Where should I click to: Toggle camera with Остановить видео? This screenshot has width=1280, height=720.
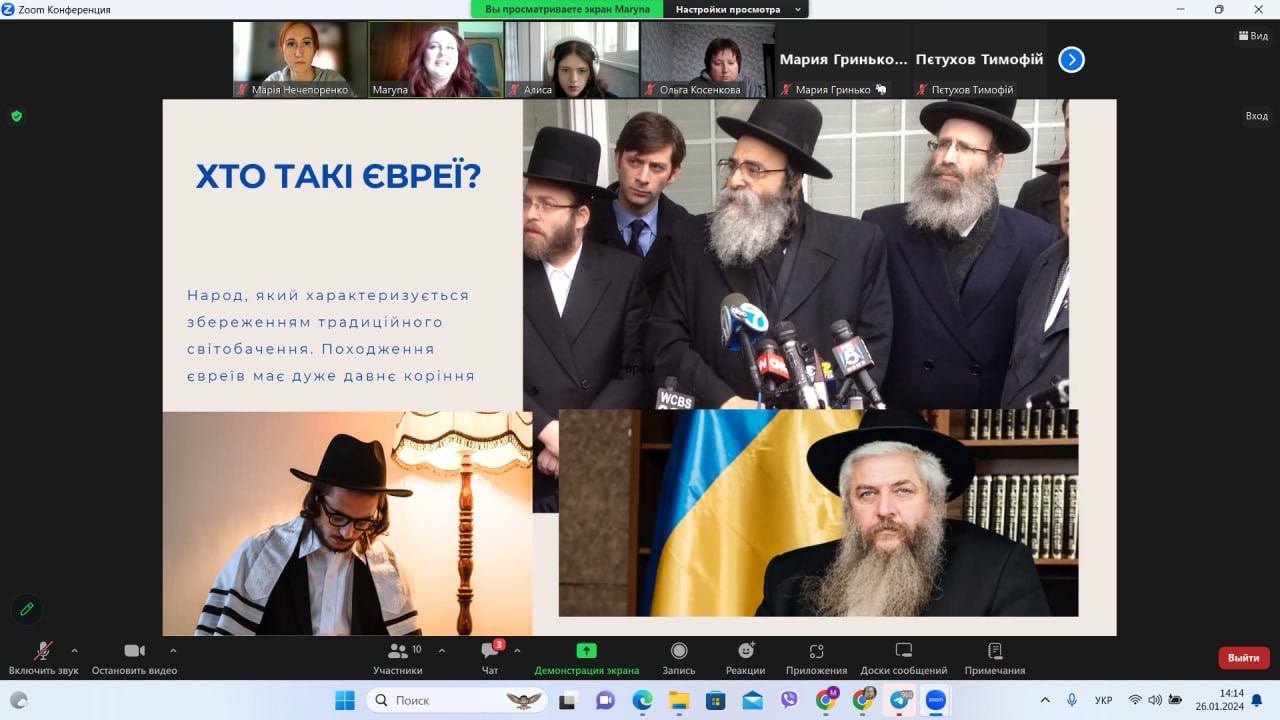(134, 651)
